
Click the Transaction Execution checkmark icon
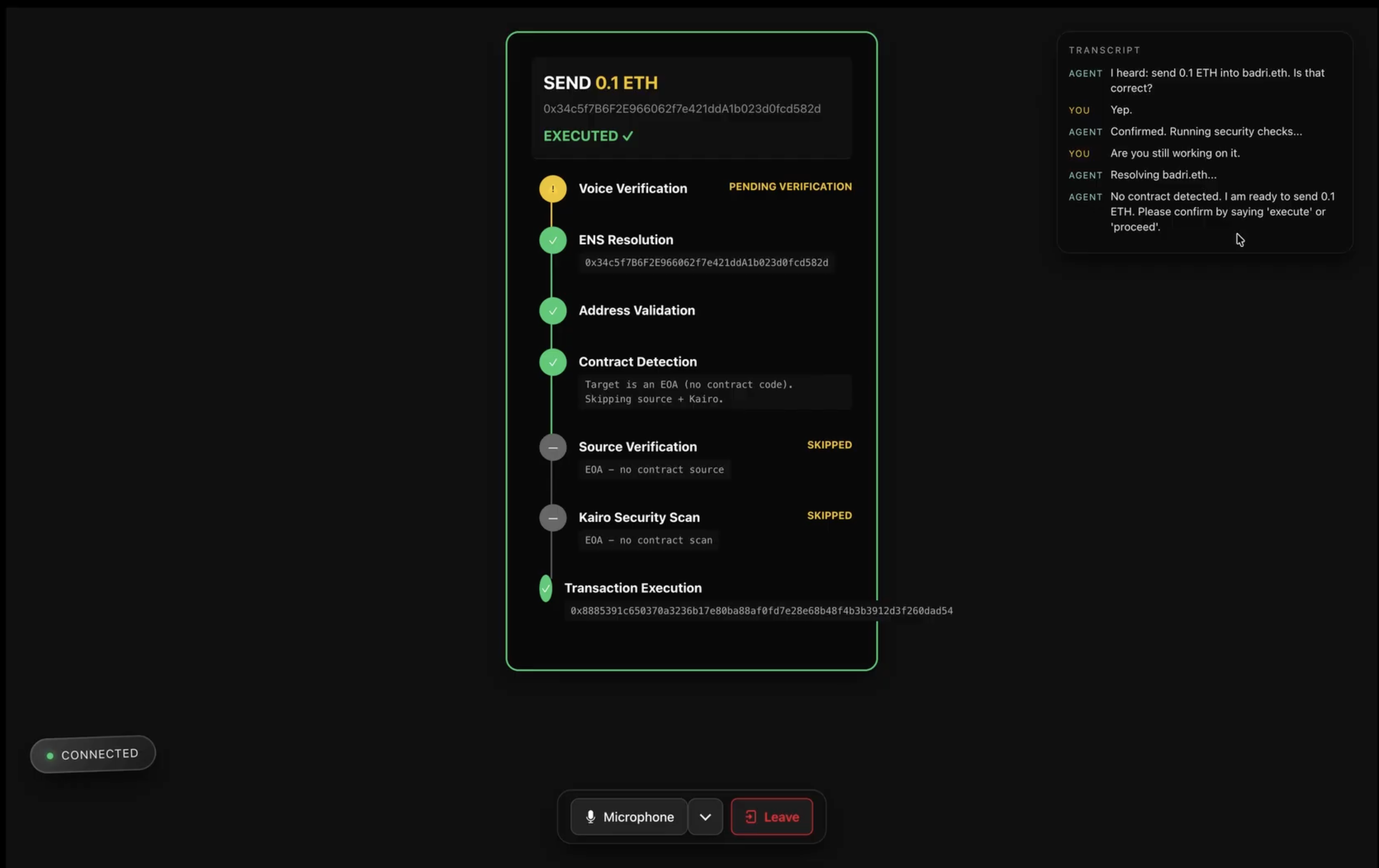tap(545, 587)
